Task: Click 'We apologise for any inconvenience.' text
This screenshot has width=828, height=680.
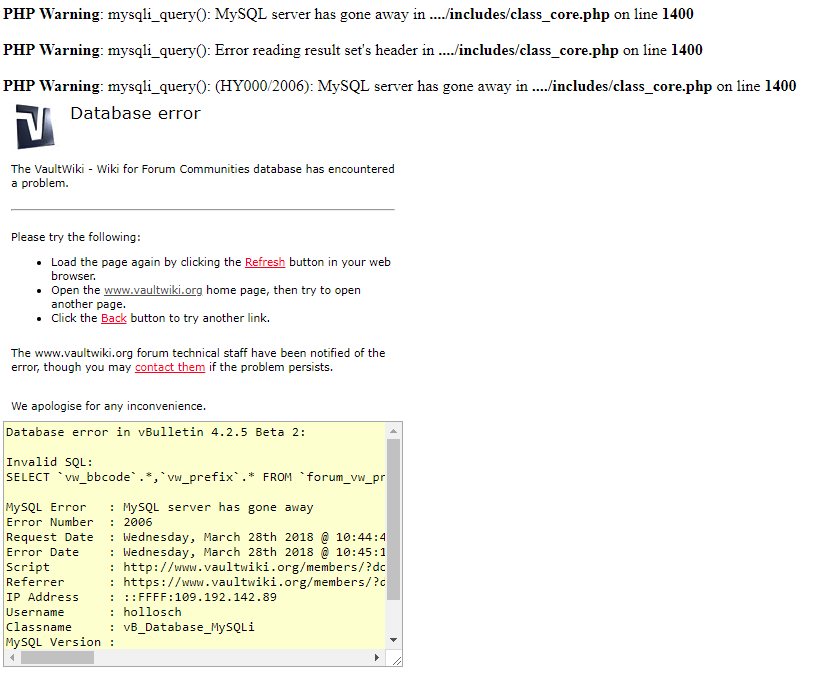Action: click(108, 406)
